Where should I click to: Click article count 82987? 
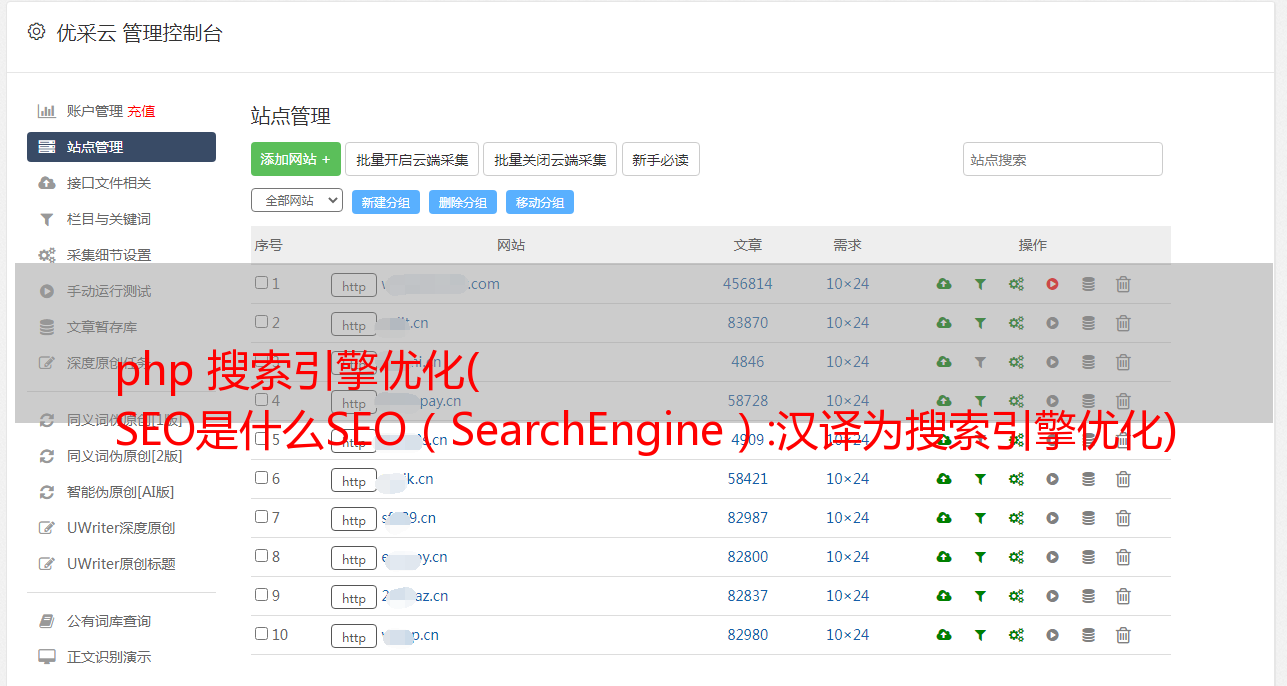[748, 518]
